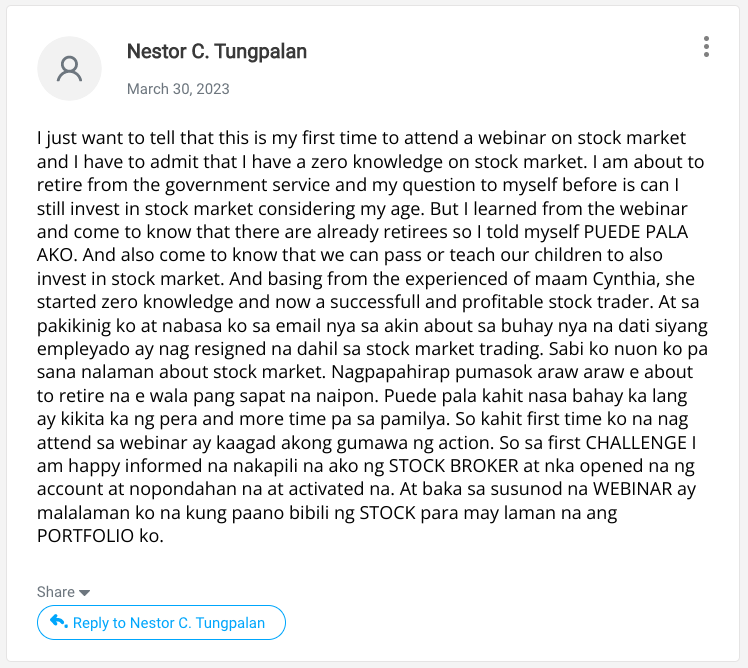
Task: Open the three-dot comment options menu
Action: [706, 47]
